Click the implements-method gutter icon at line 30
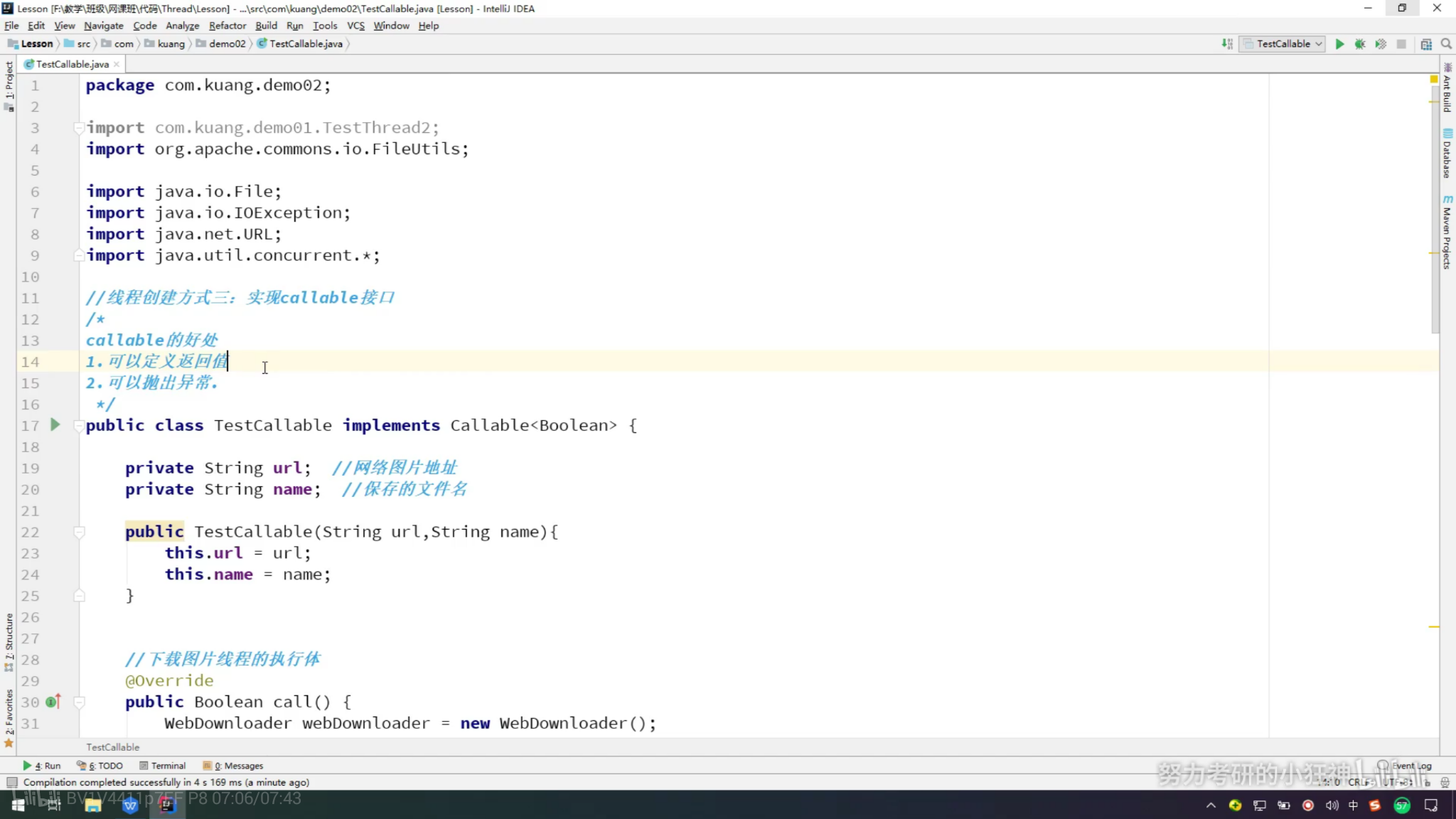 coord(53,702)
